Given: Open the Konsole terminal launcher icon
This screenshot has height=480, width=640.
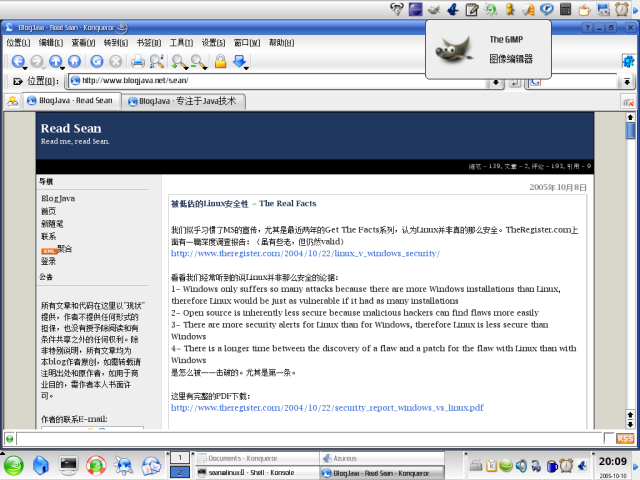Looking at the screenshot, I should (x=69, y=465).
